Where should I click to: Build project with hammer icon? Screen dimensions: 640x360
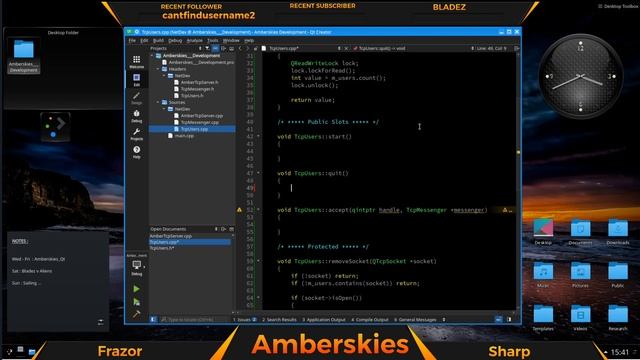pyautogui.click(x=136, y=314)
